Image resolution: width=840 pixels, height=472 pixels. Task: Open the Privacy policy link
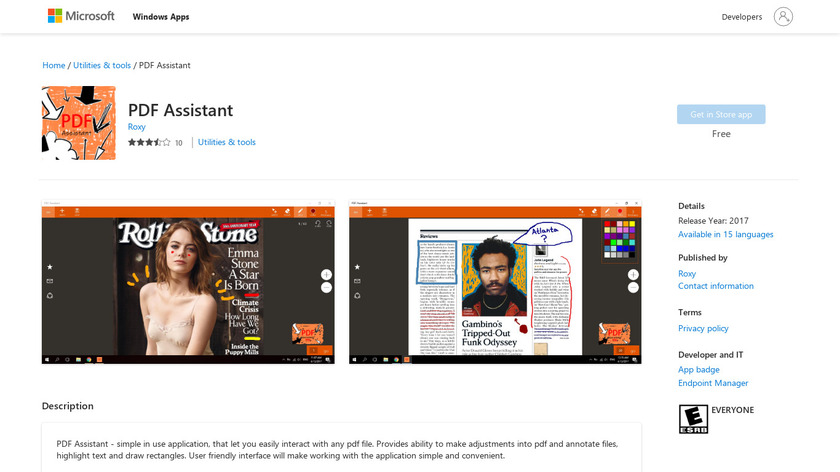coord(703,328)
